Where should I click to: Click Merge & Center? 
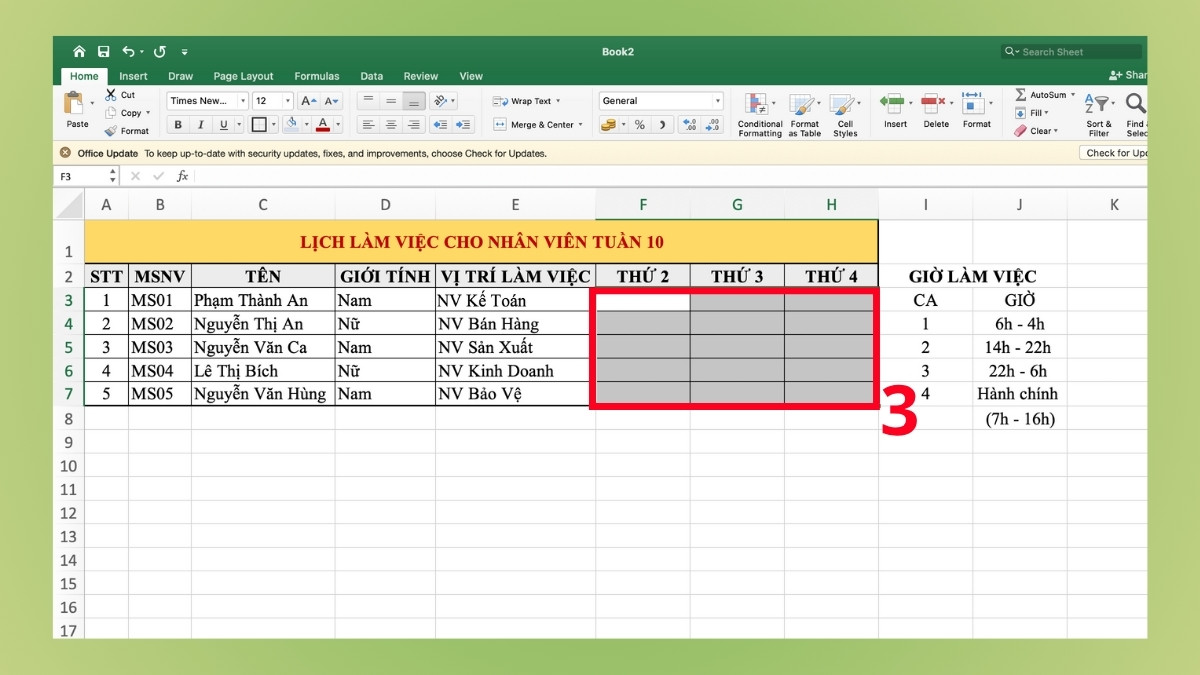click(528, 124)
